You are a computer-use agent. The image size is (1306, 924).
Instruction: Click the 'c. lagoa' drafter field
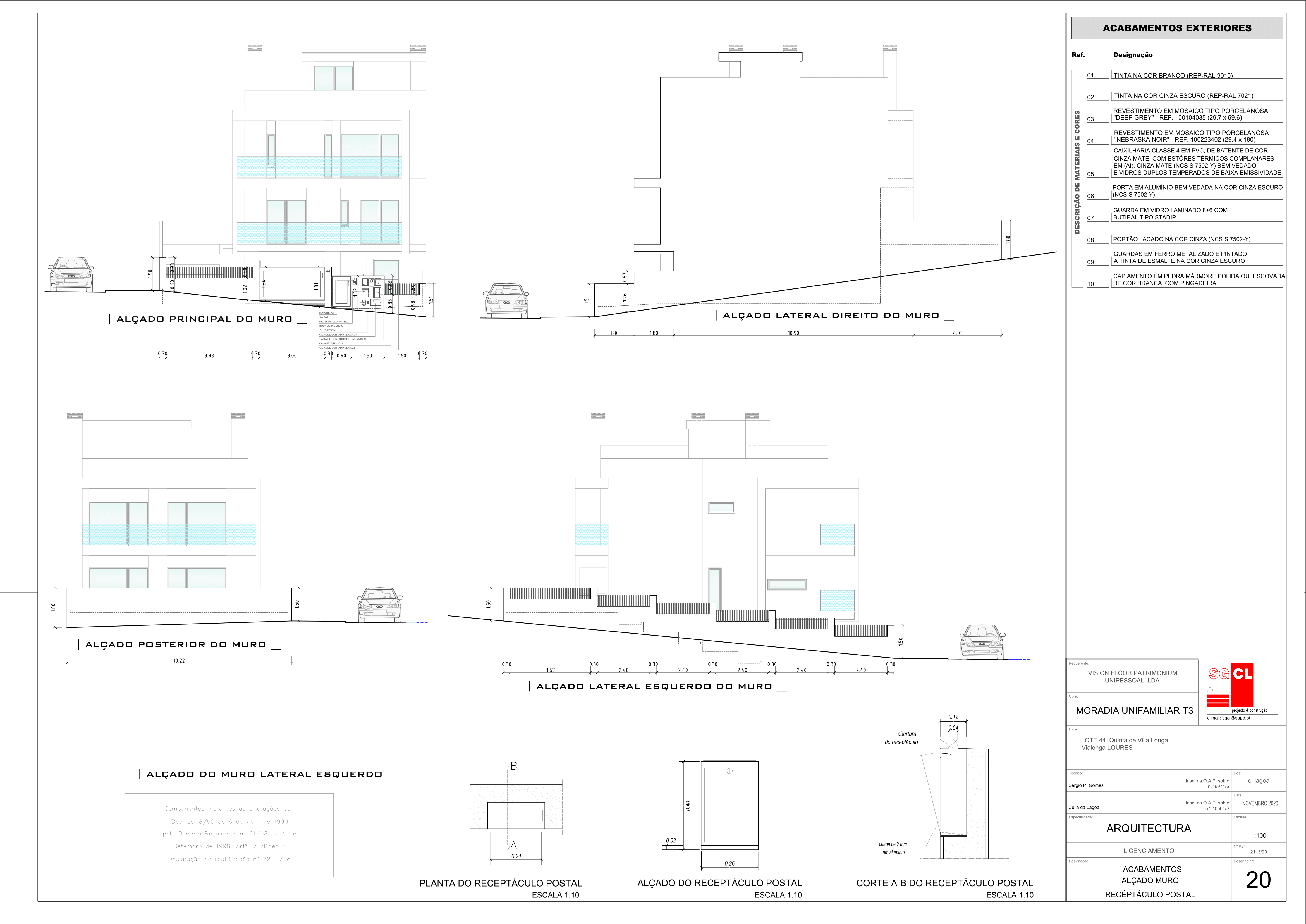(x=1258, y=781)
